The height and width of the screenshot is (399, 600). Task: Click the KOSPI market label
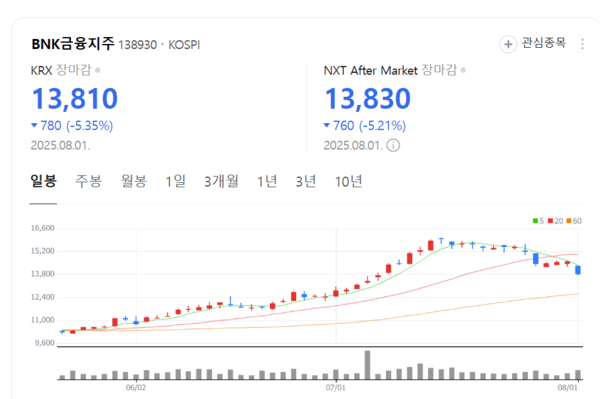[184, 45]
